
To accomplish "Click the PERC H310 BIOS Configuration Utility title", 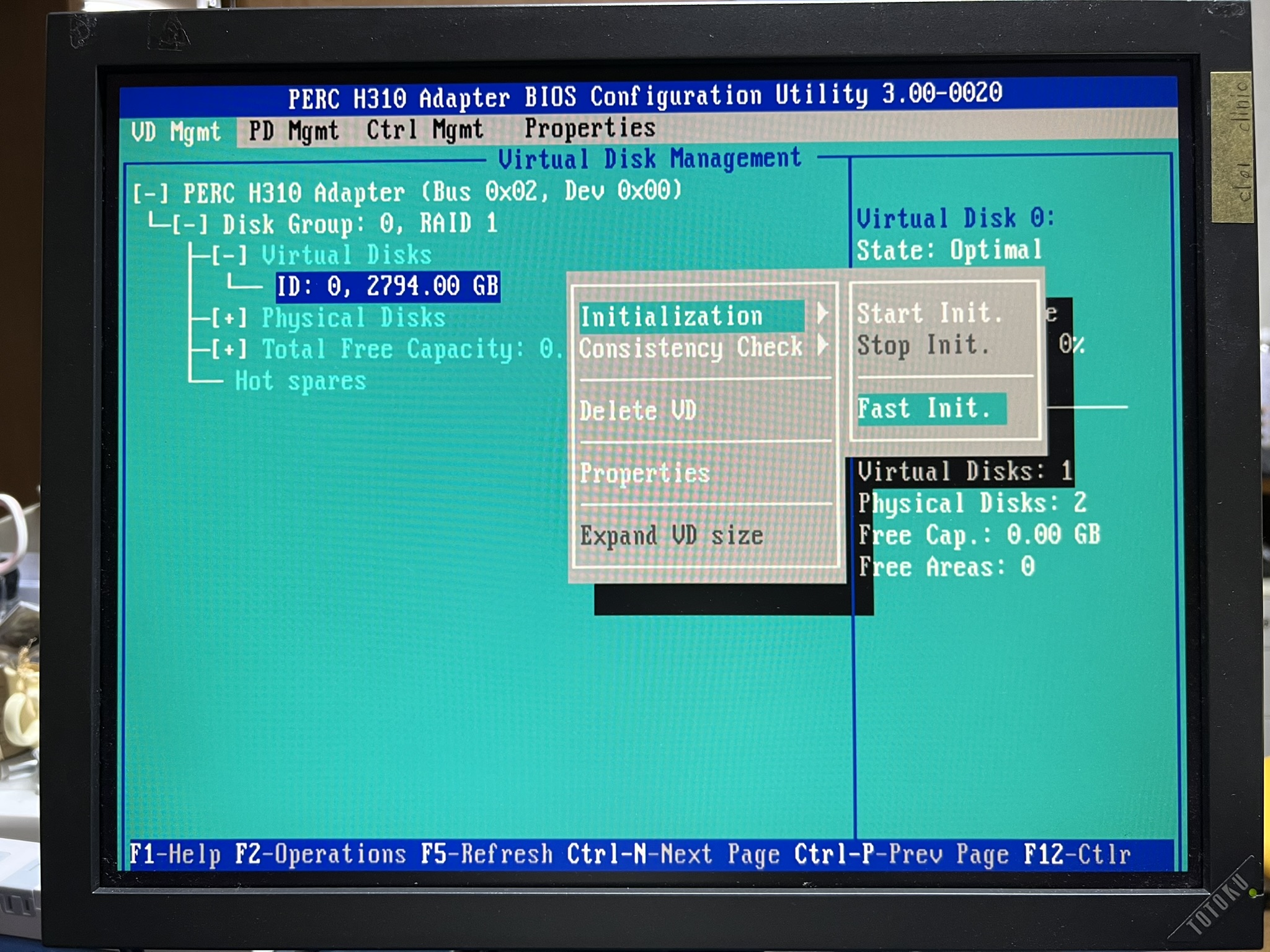I will pos(645,96).
